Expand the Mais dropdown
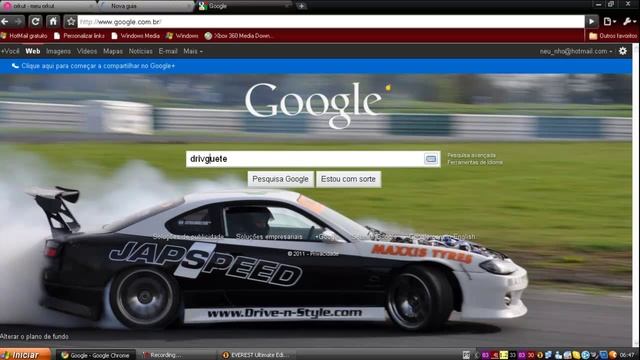 [193, 51]
